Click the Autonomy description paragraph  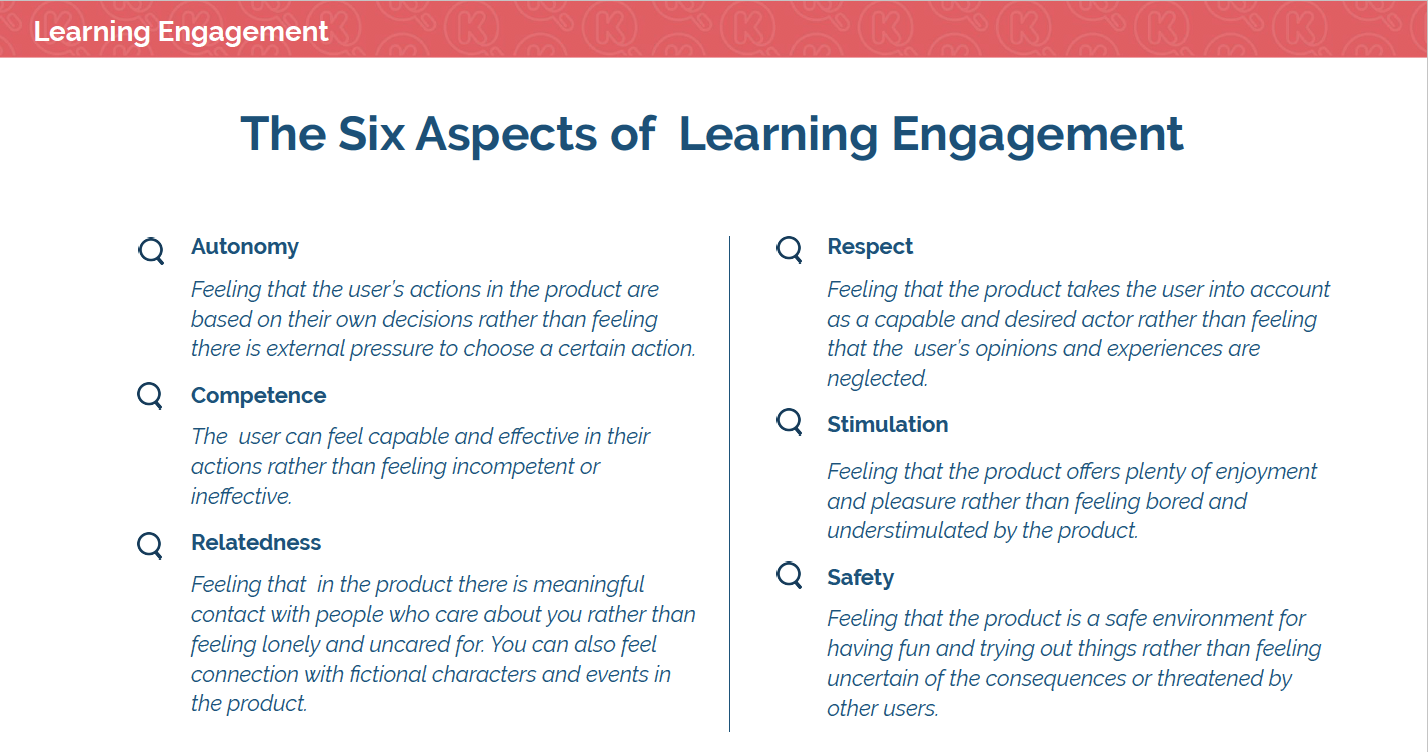click(x=443, y=319)
